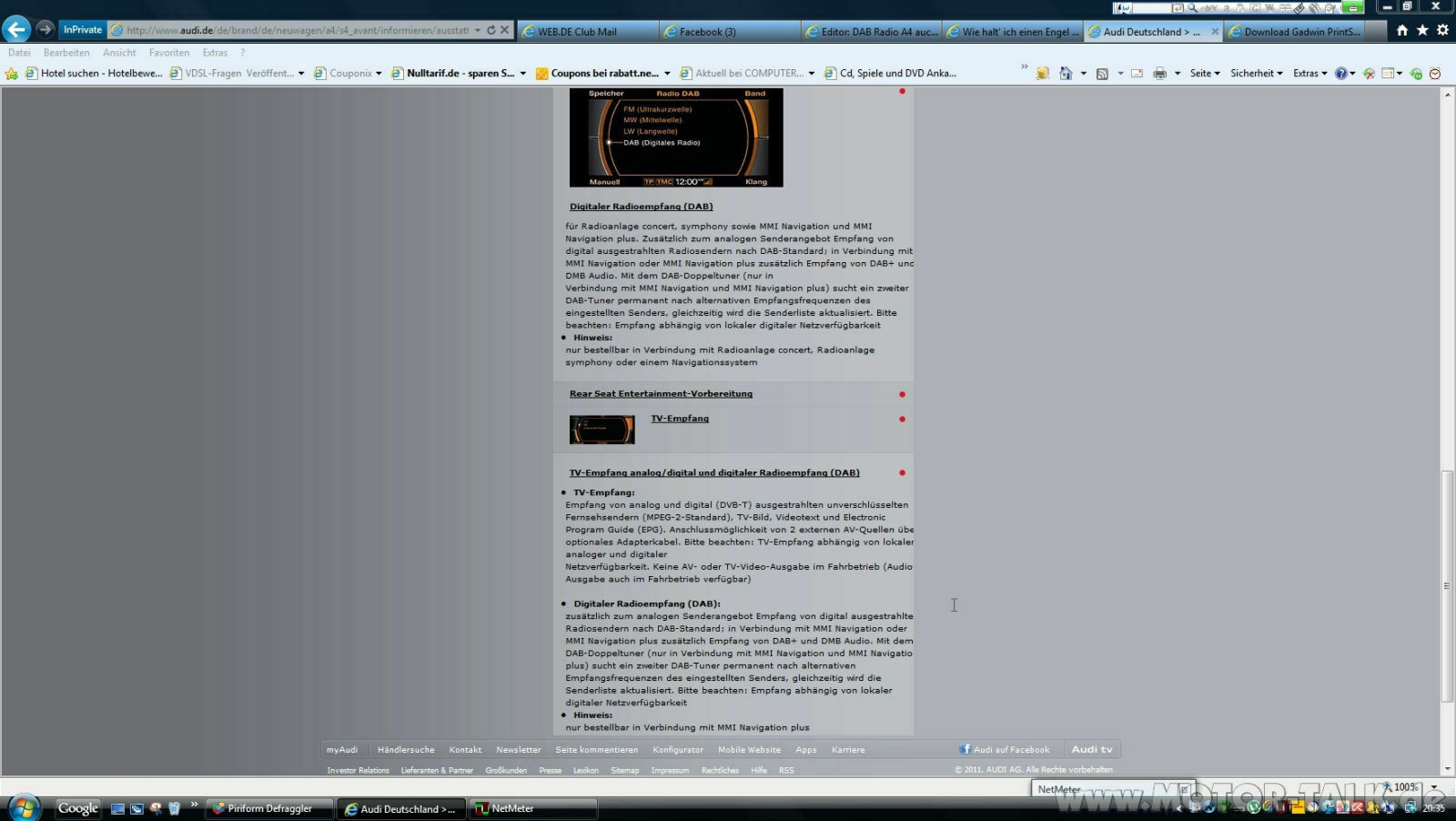
Task: Open Audi tv footer button
Action: 1092,750
